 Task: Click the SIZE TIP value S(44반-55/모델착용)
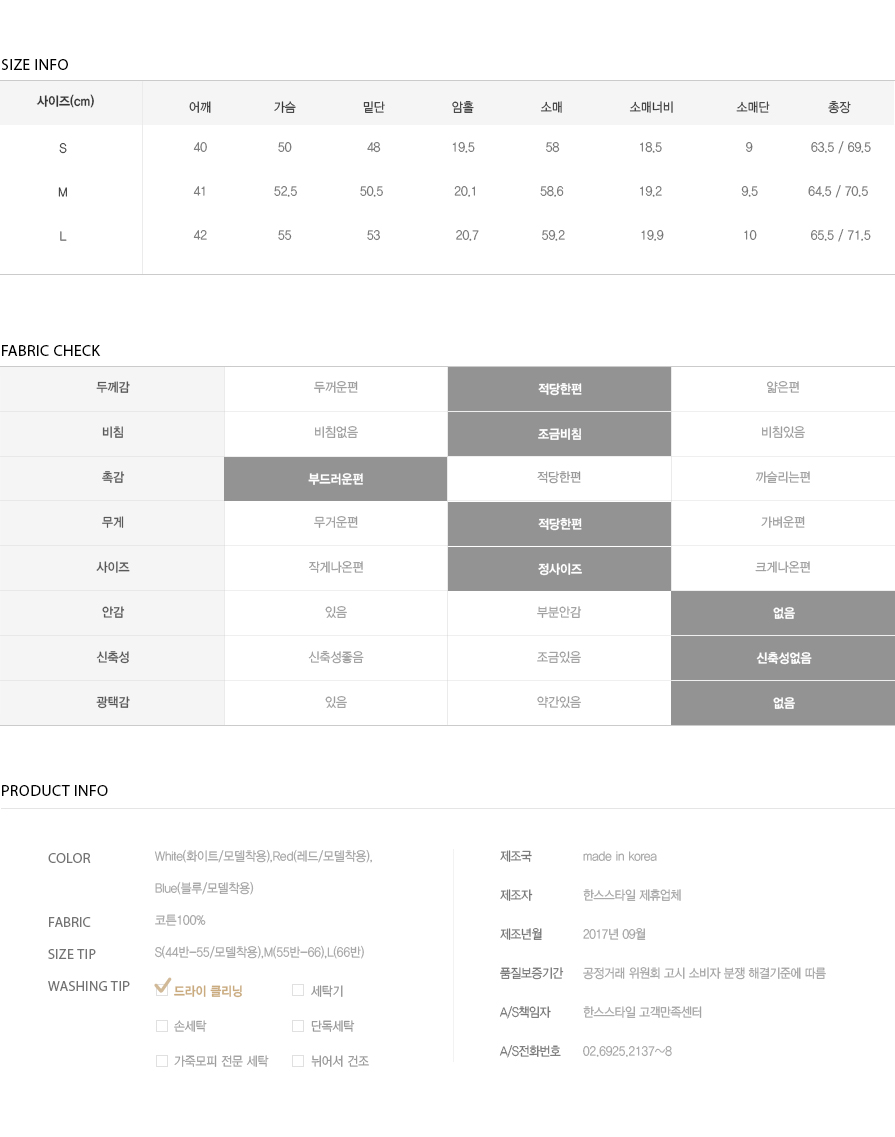(207, 952)
